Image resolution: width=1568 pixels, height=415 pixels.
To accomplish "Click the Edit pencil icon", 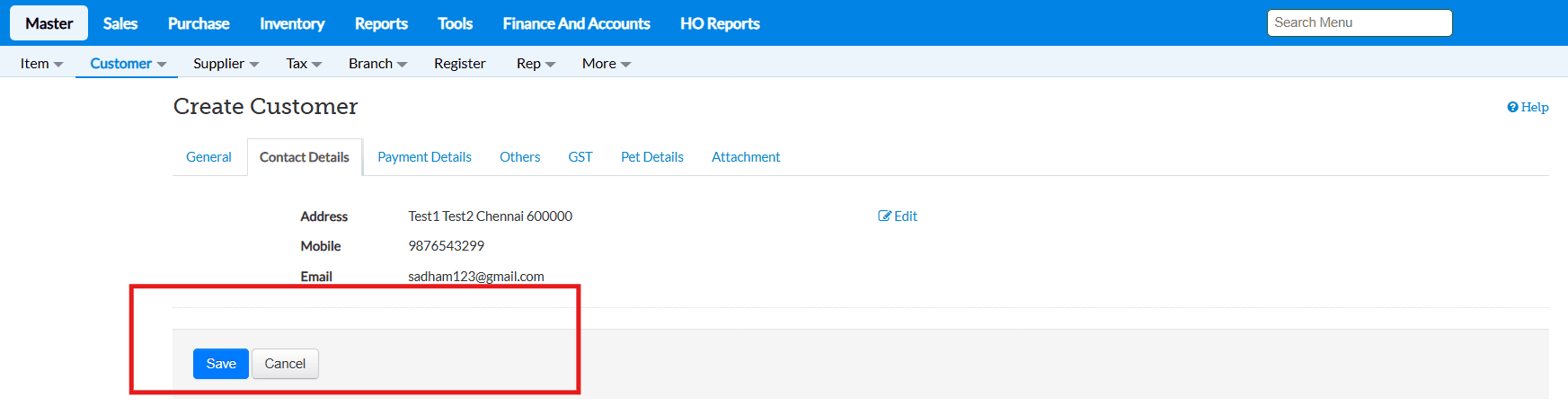I will [885, 216].
